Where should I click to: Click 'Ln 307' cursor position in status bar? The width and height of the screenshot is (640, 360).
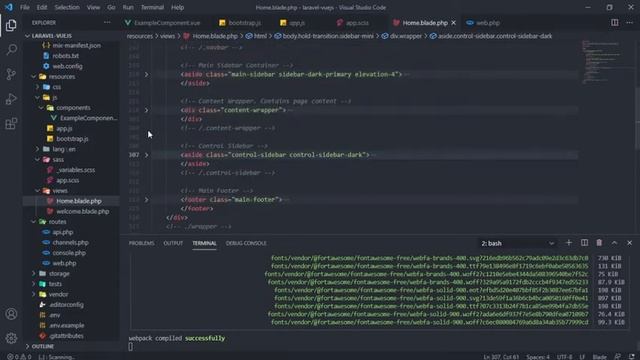pyautogui.click(x=501, y=357)
